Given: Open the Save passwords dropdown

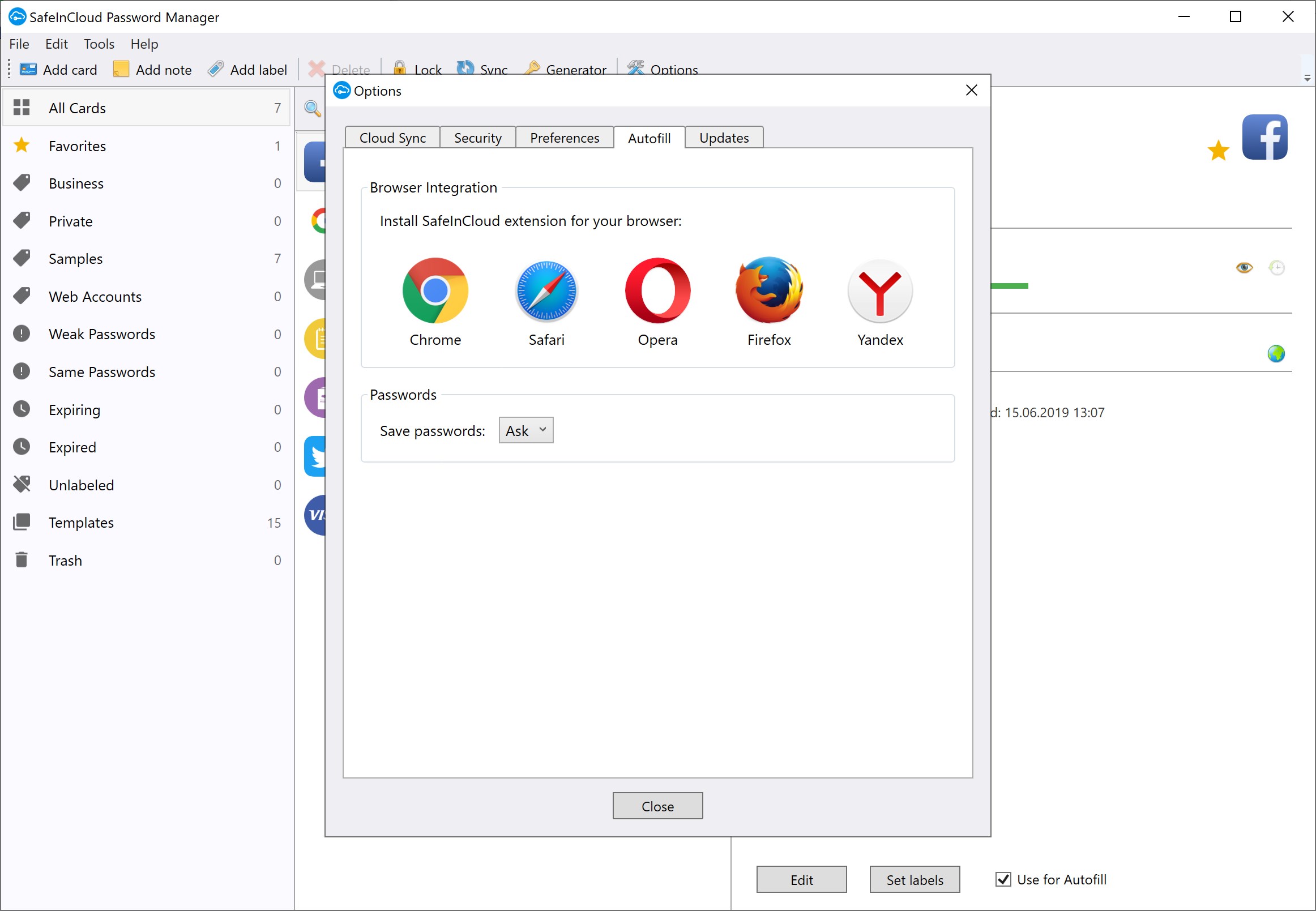Looking at the screenshot, I should [x=526, y=430].
